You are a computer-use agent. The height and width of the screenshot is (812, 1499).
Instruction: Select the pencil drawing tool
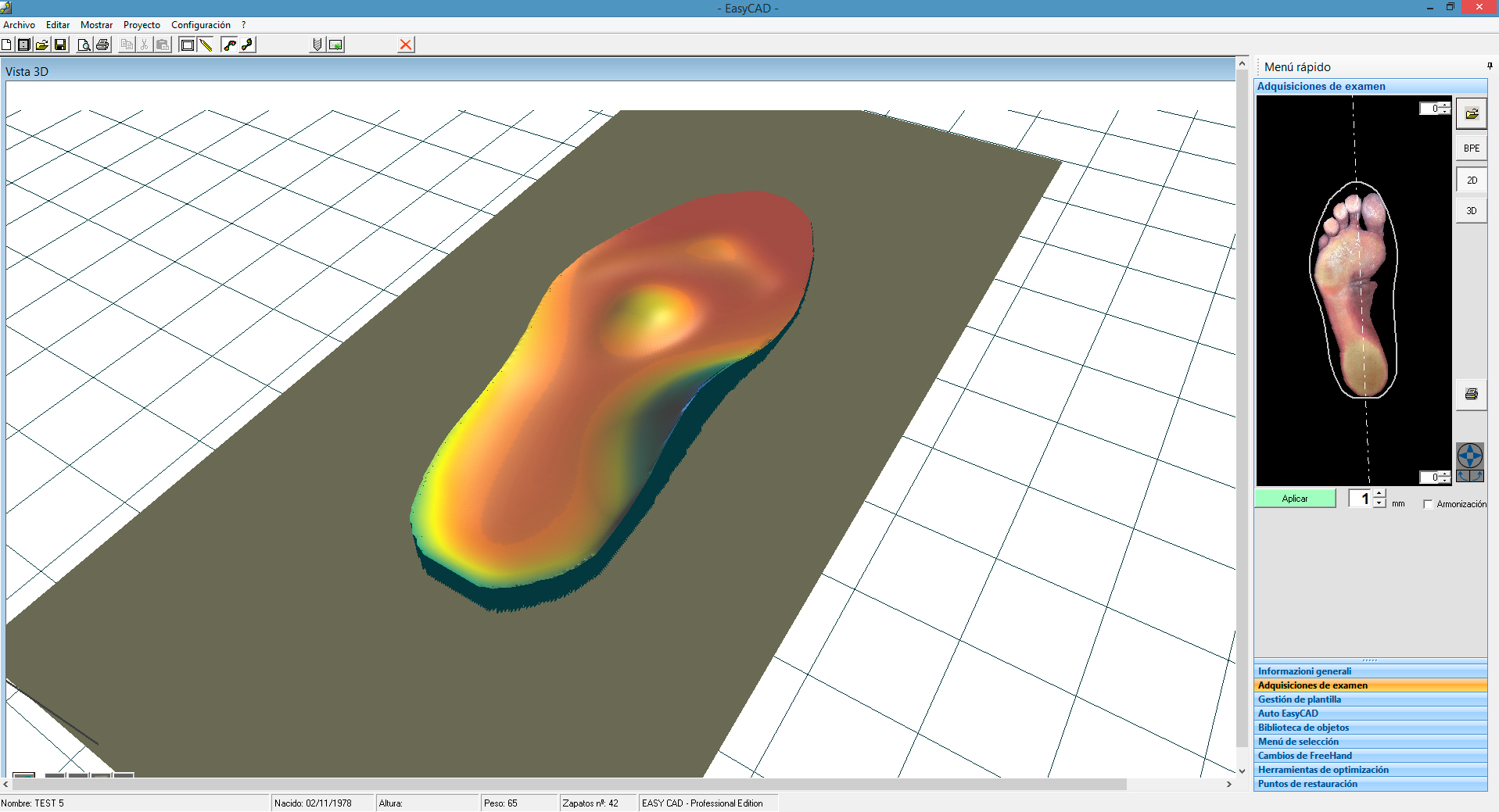click(x=206, y=45)
